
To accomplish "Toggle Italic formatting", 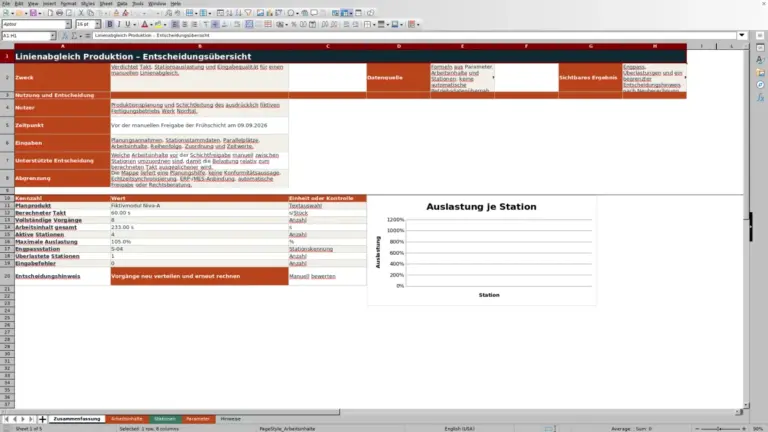I will tap(119, 24).
